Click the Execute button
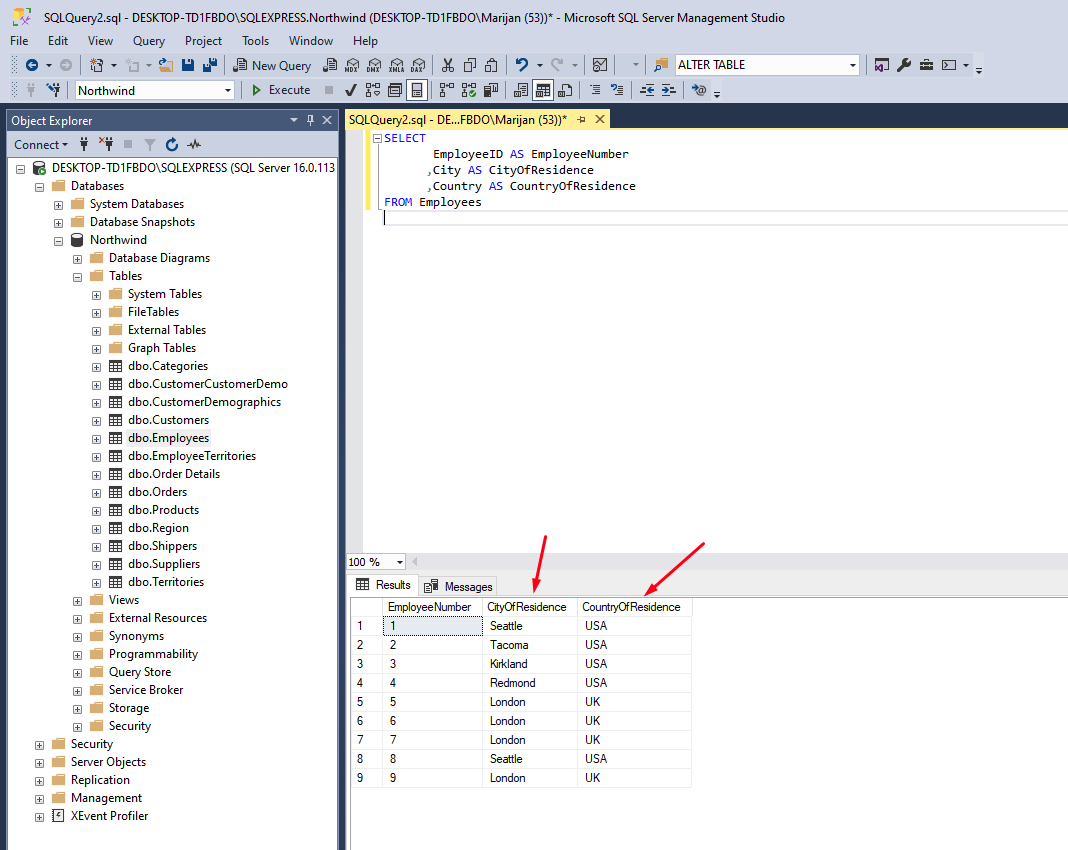 (x=281, y=90)
